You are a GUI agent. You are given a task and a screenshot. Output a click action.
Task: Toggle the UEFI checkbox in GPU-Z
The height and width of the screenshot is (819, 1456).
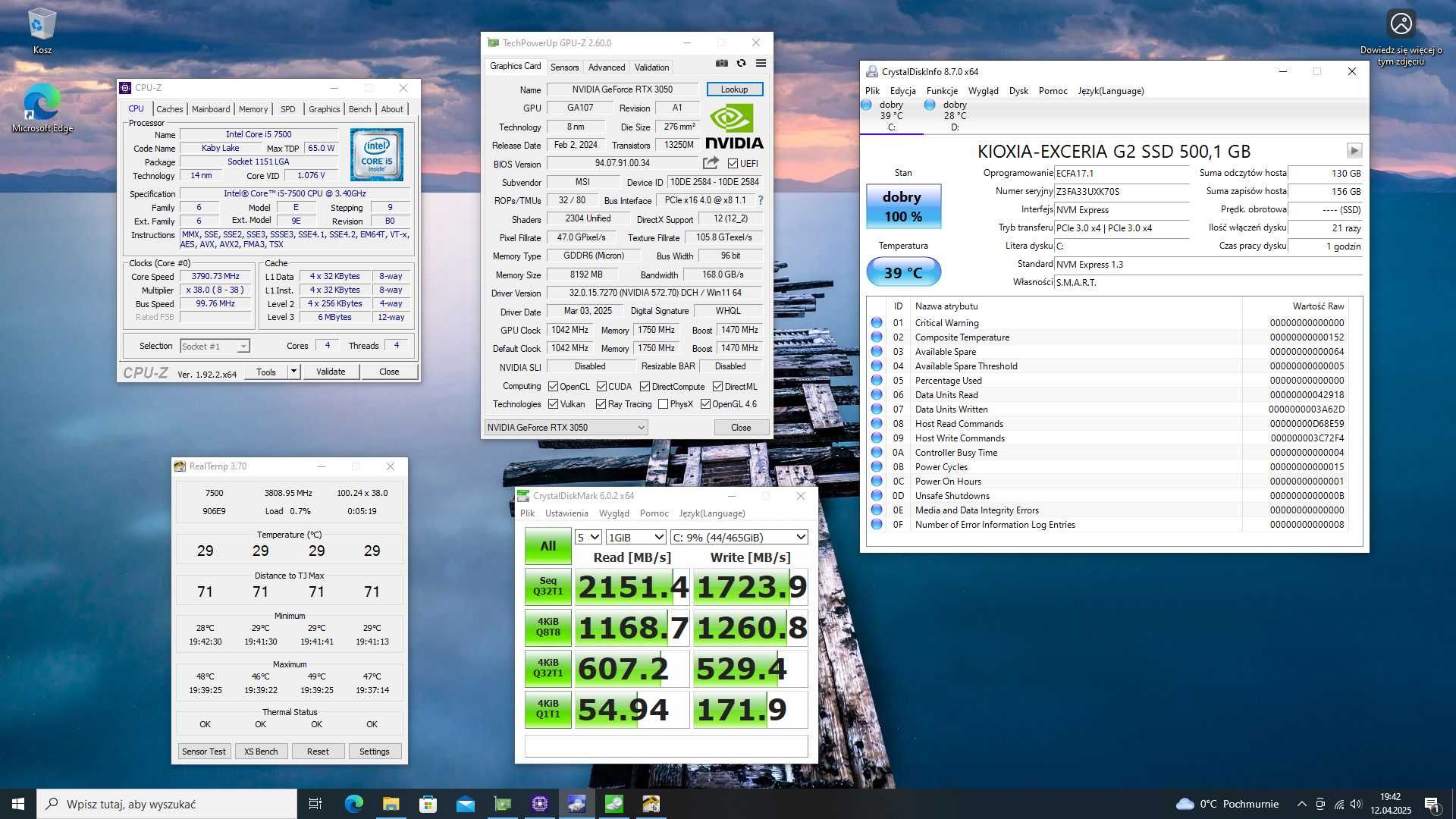click(x=733, y=163)
